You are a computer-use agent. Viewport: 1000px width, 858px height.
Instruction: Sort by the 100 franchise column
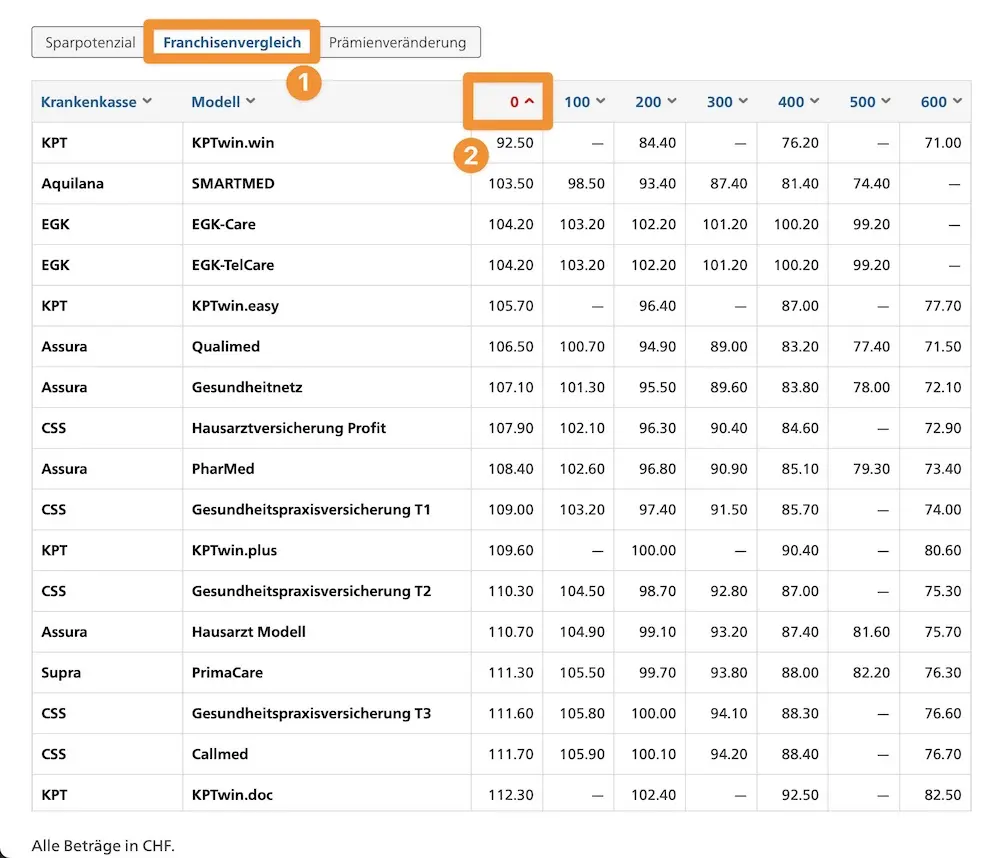click(585, 102)
